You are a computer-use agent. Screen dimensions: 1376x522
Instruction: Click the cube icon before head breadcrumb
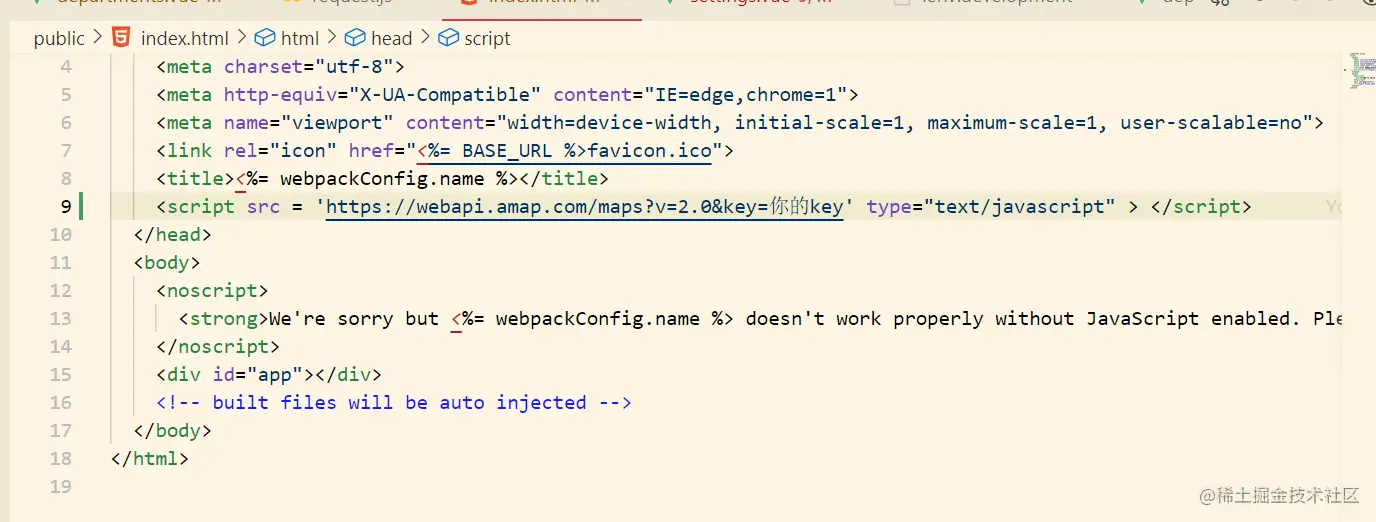[x=355, y=38]
